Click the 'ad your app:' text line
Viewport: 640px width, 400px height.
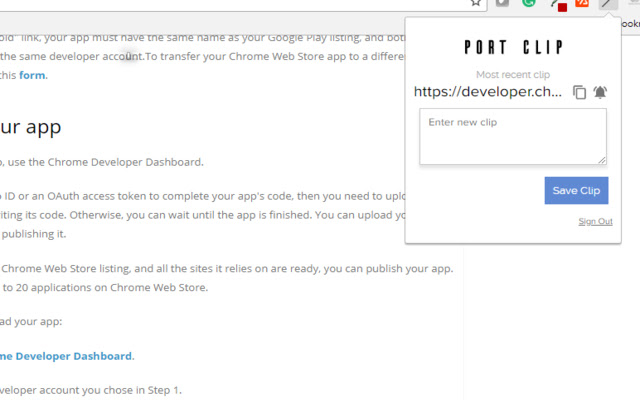point(31,322)
